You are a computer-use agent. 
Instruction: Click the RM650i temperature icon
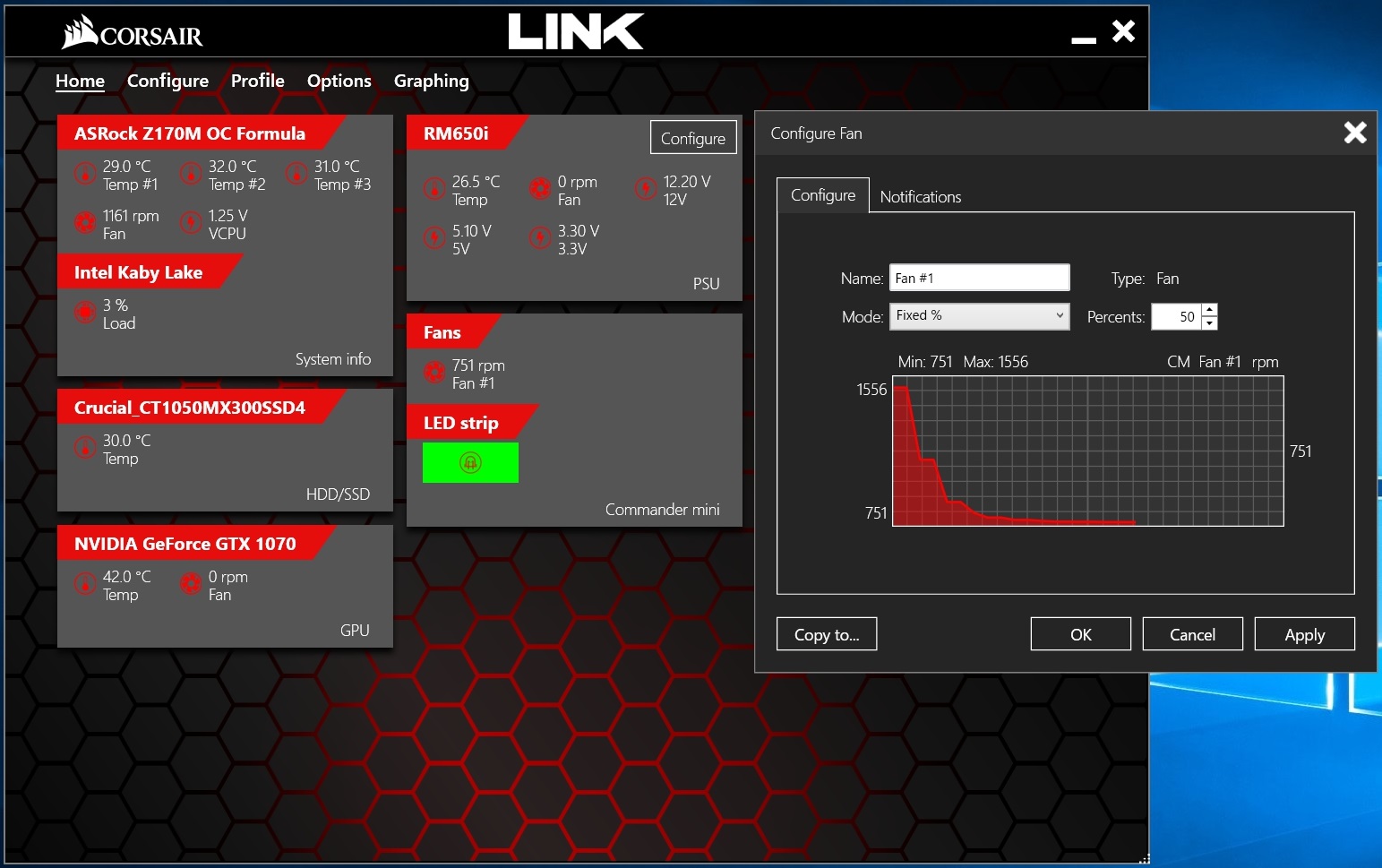(x=434, y=189)
